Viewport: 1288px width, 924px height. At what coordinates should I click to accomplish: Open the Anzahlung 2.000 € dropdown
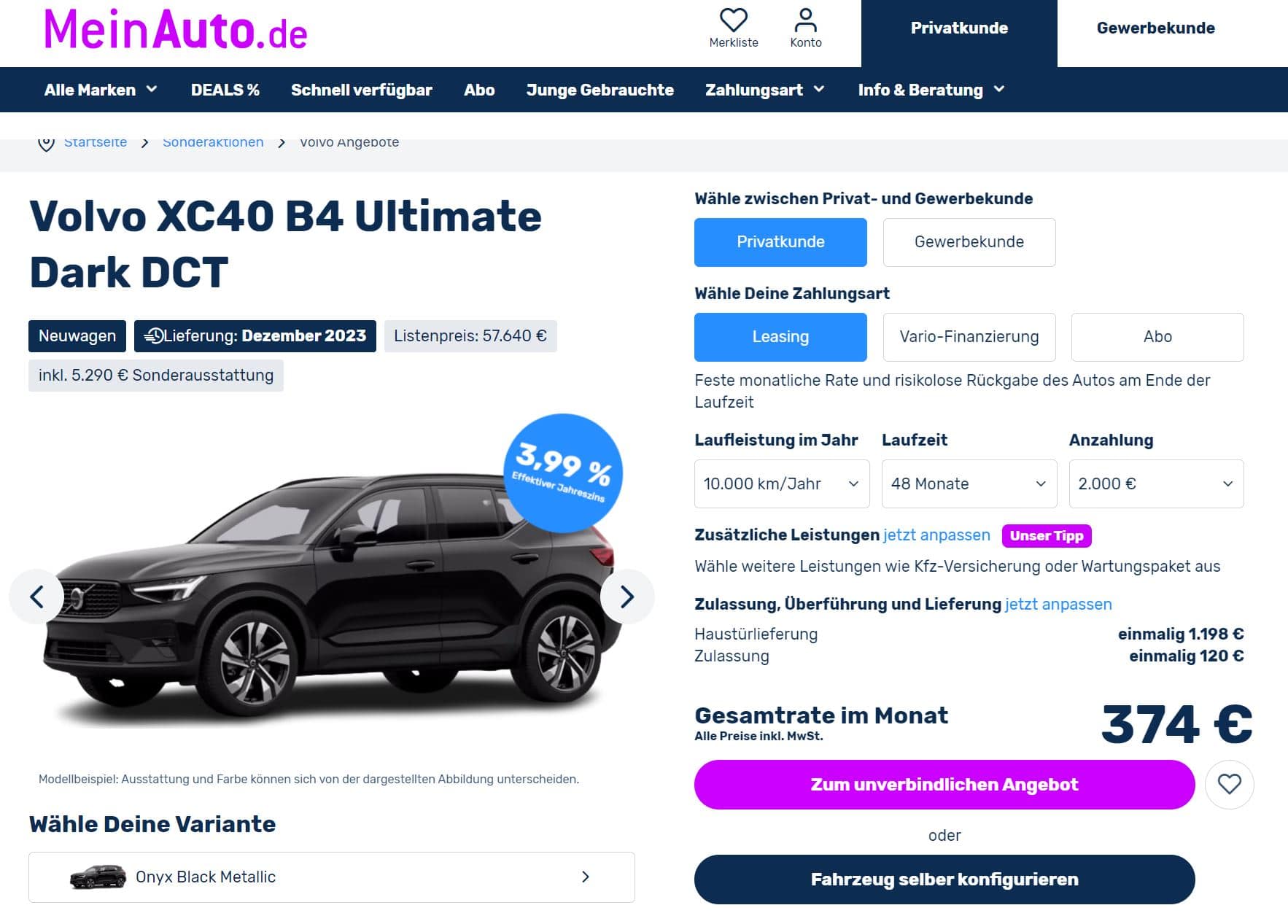[1156, 484]
